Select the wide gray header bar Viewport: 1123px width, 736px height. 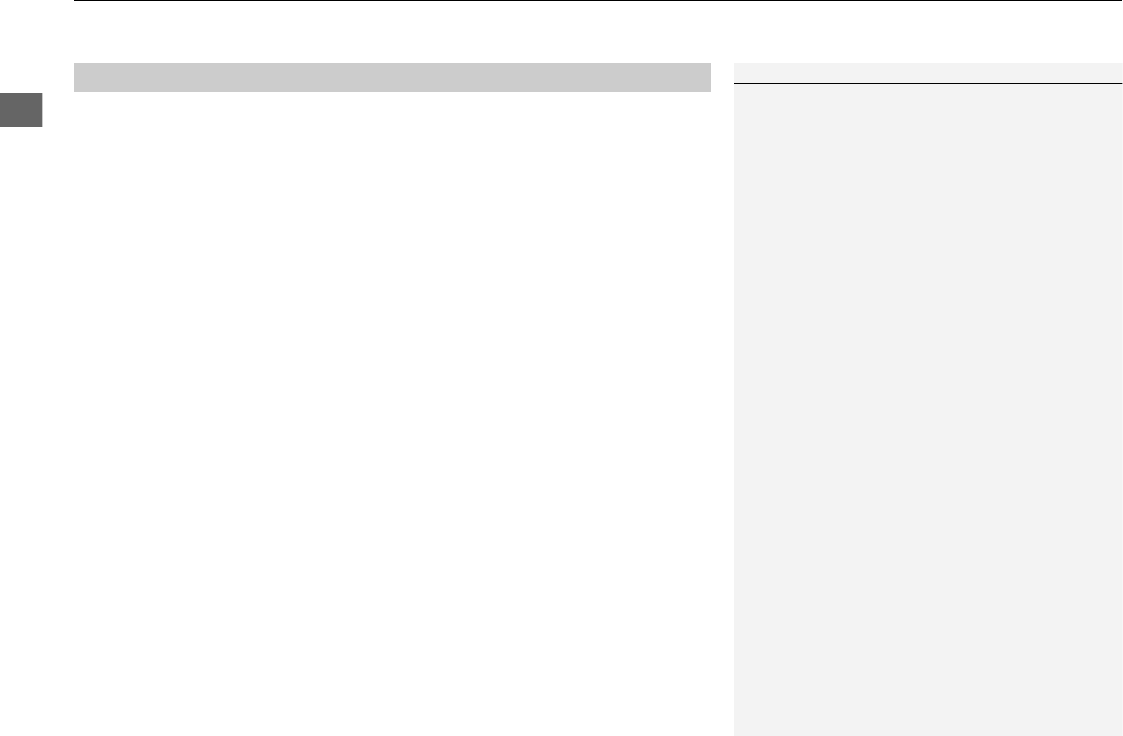pos(392,77)
